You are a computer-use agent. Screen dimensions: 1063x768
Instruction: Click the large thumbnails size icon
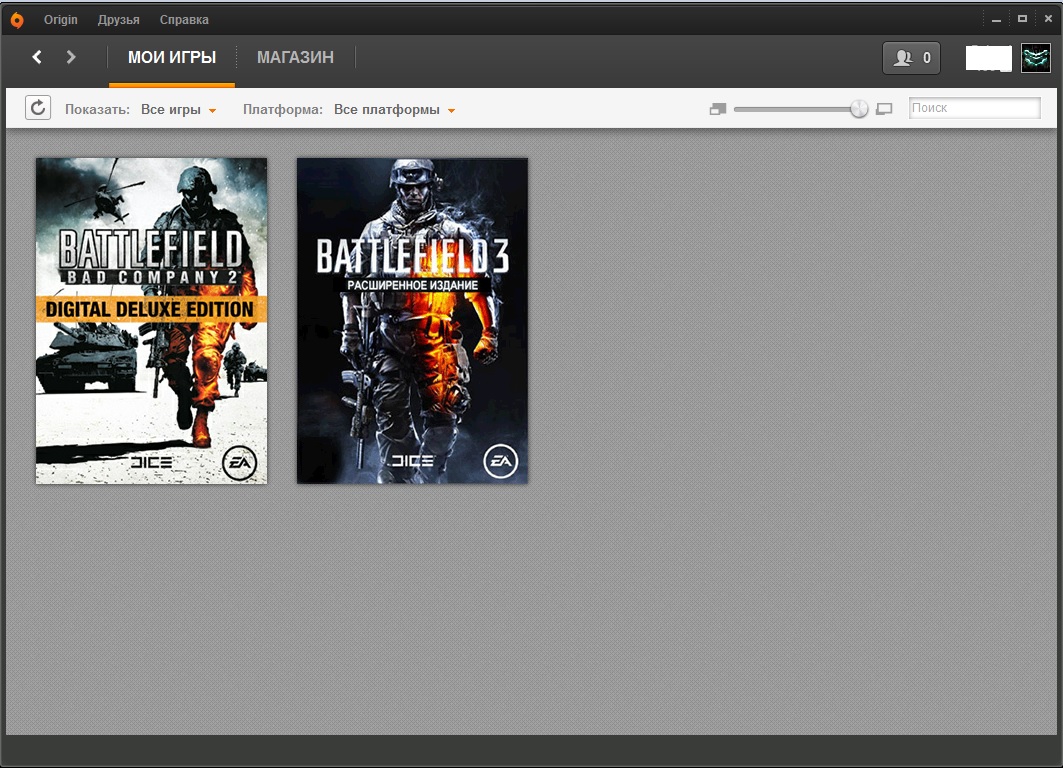tap(884, 109)
